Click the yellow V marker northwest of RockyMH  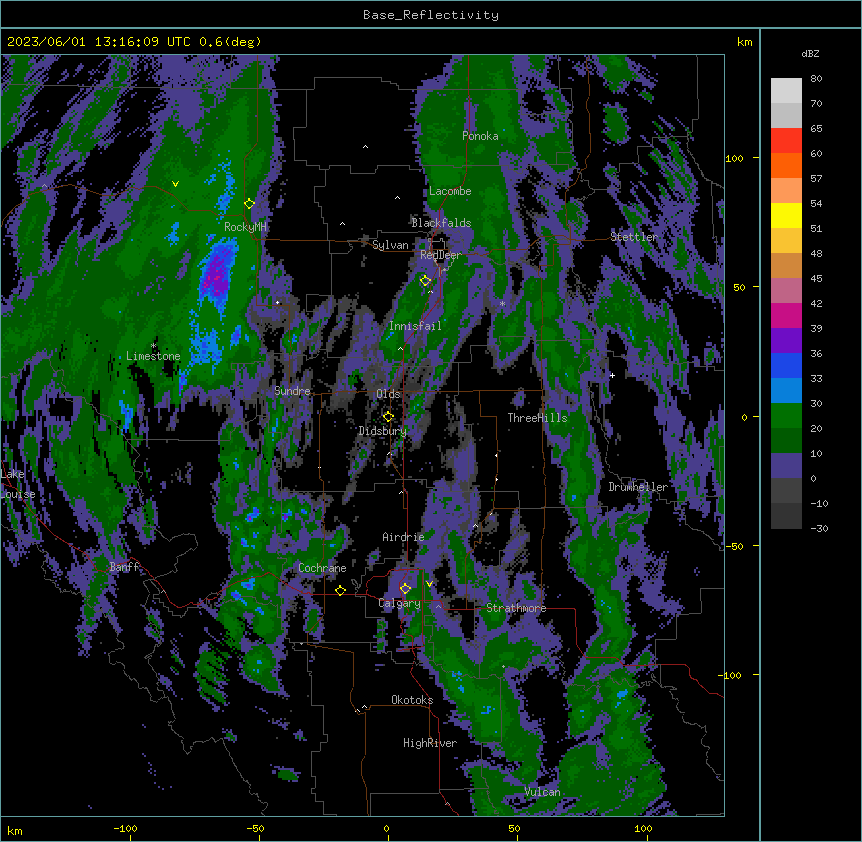[175, 184]
